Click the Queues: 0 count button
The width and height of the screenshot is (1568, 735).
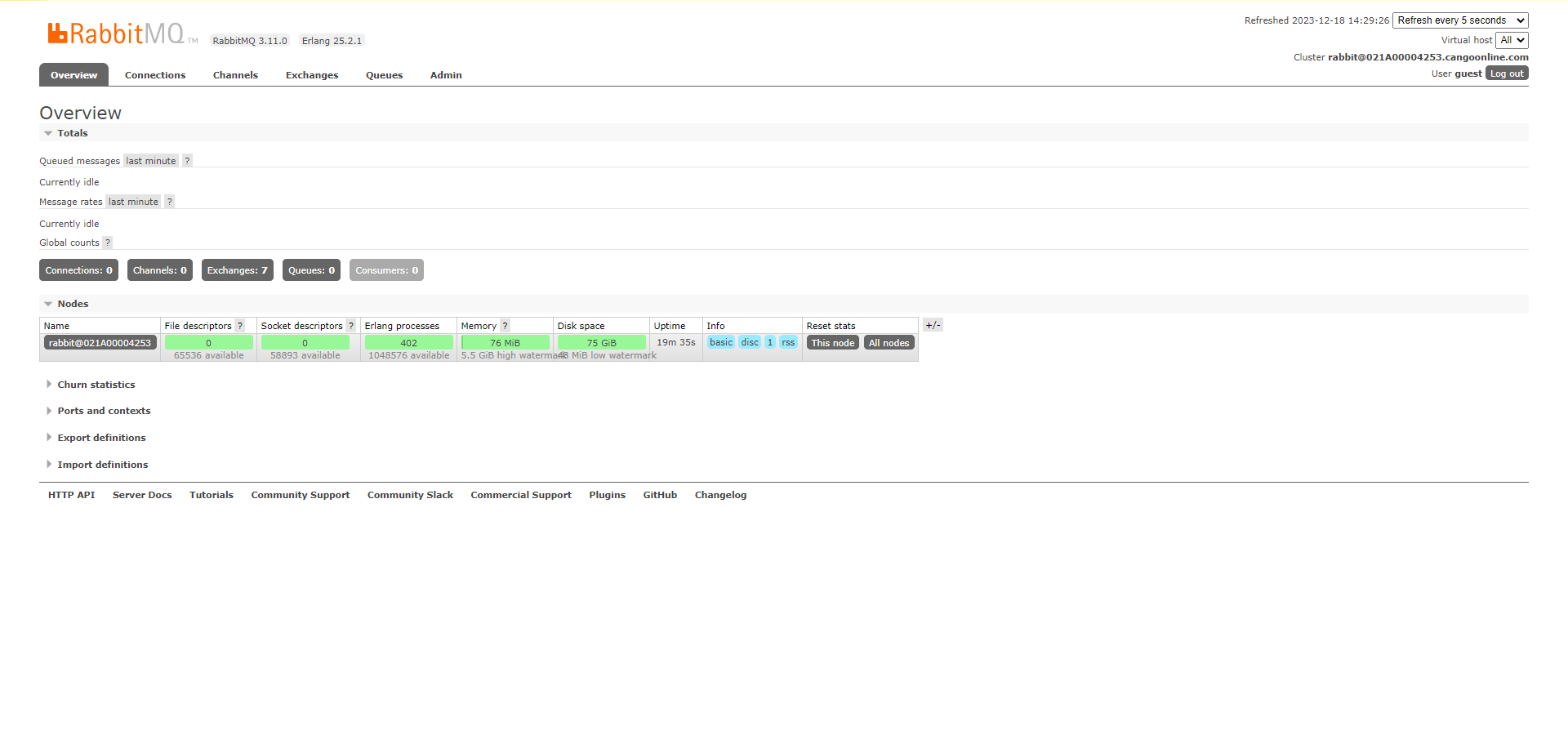point(311,270)
